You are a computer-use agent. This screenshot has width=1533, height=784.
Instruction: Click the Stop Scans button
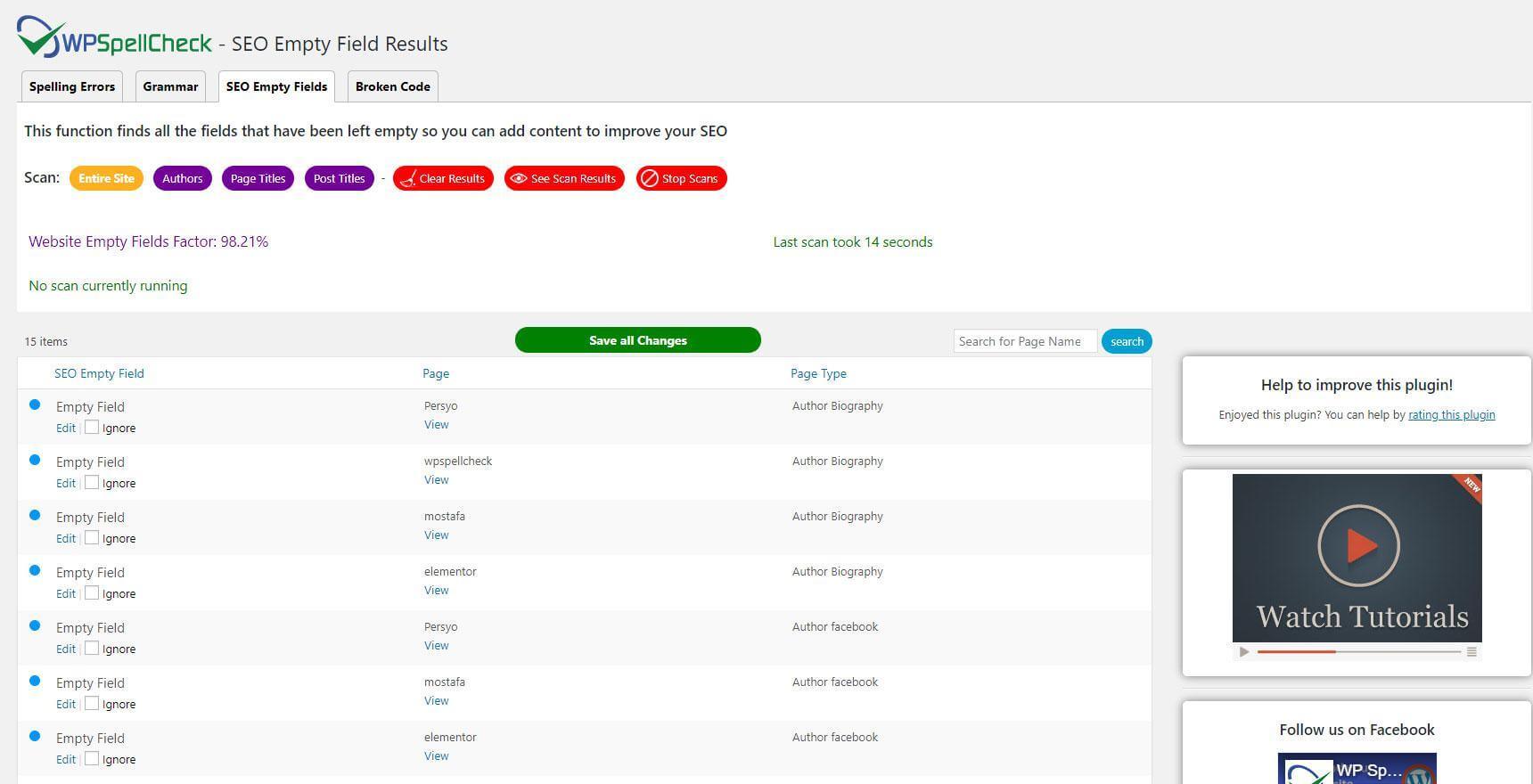point(681,178)
